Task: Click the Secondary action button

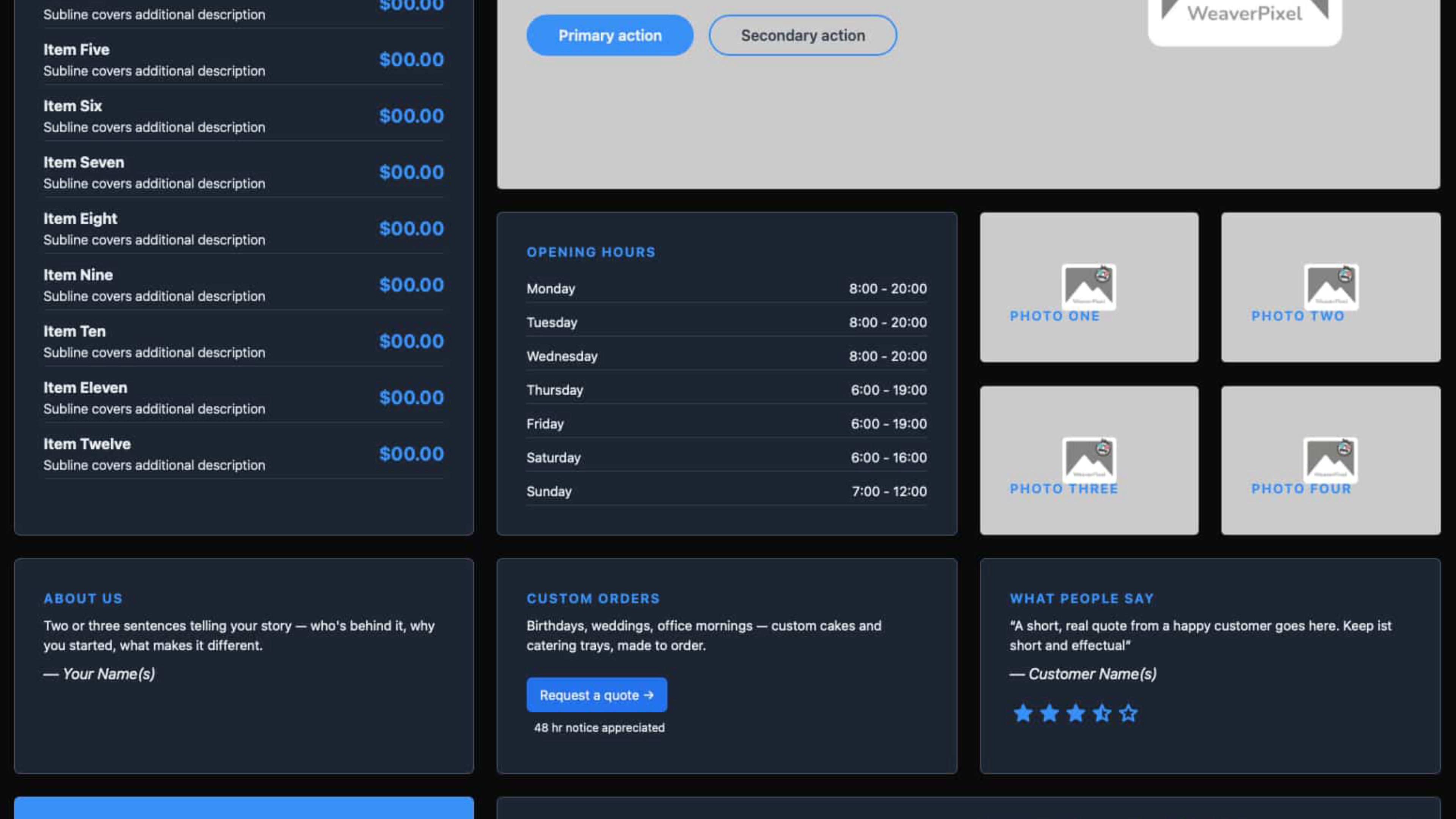Action: point(803,35)
